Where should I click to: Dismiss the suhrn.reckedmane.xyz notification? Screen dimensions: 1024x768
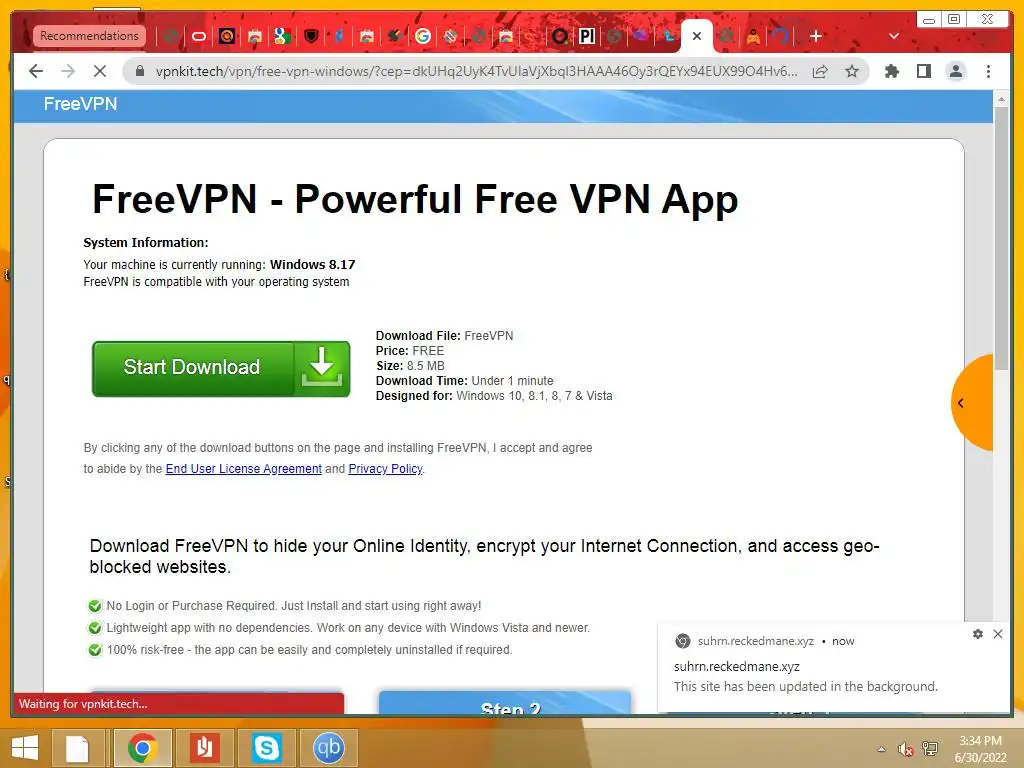[998, 634]
